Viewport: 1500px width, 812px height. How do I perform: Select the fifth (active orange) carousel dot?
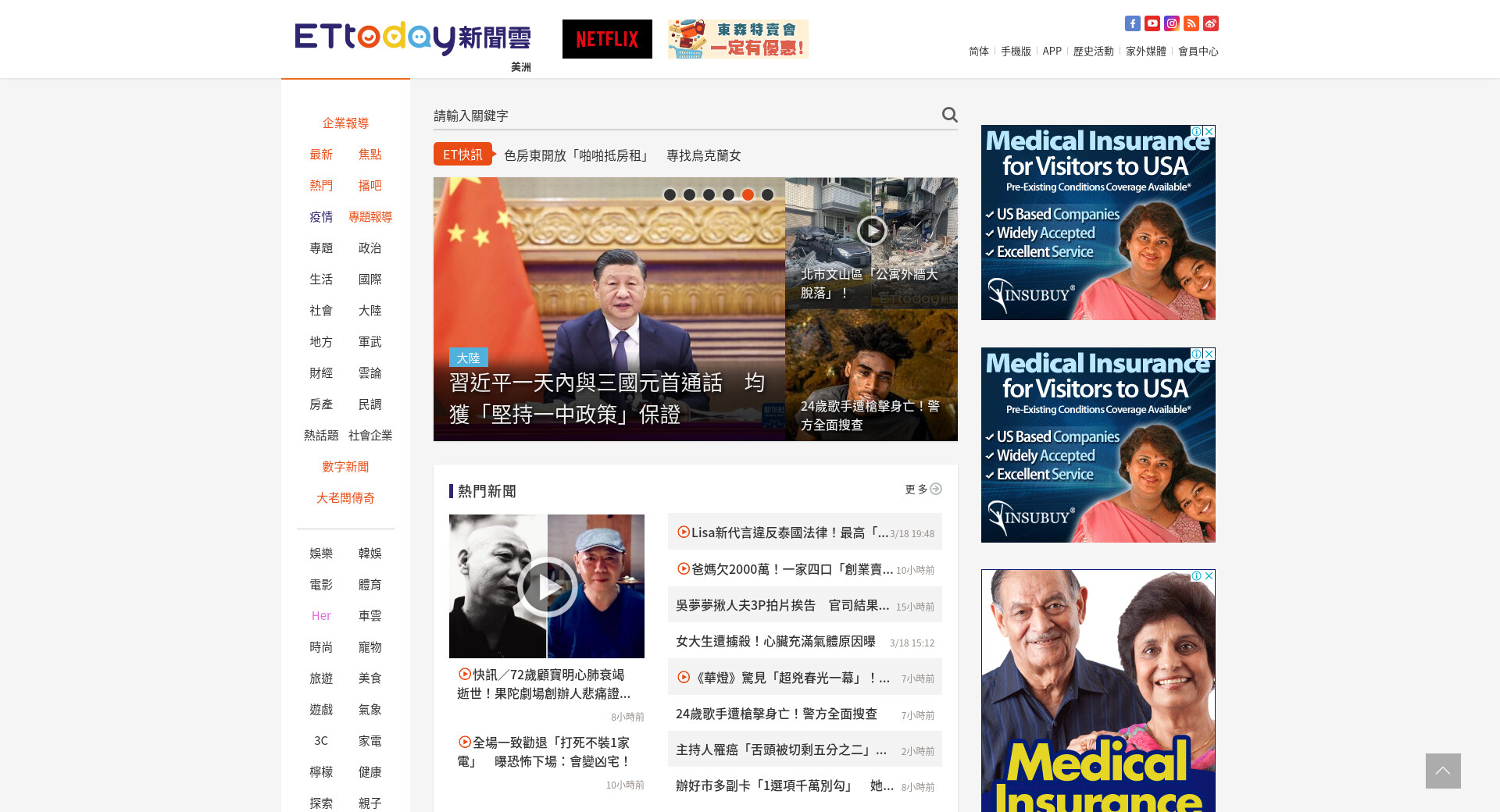click(748, 194)
